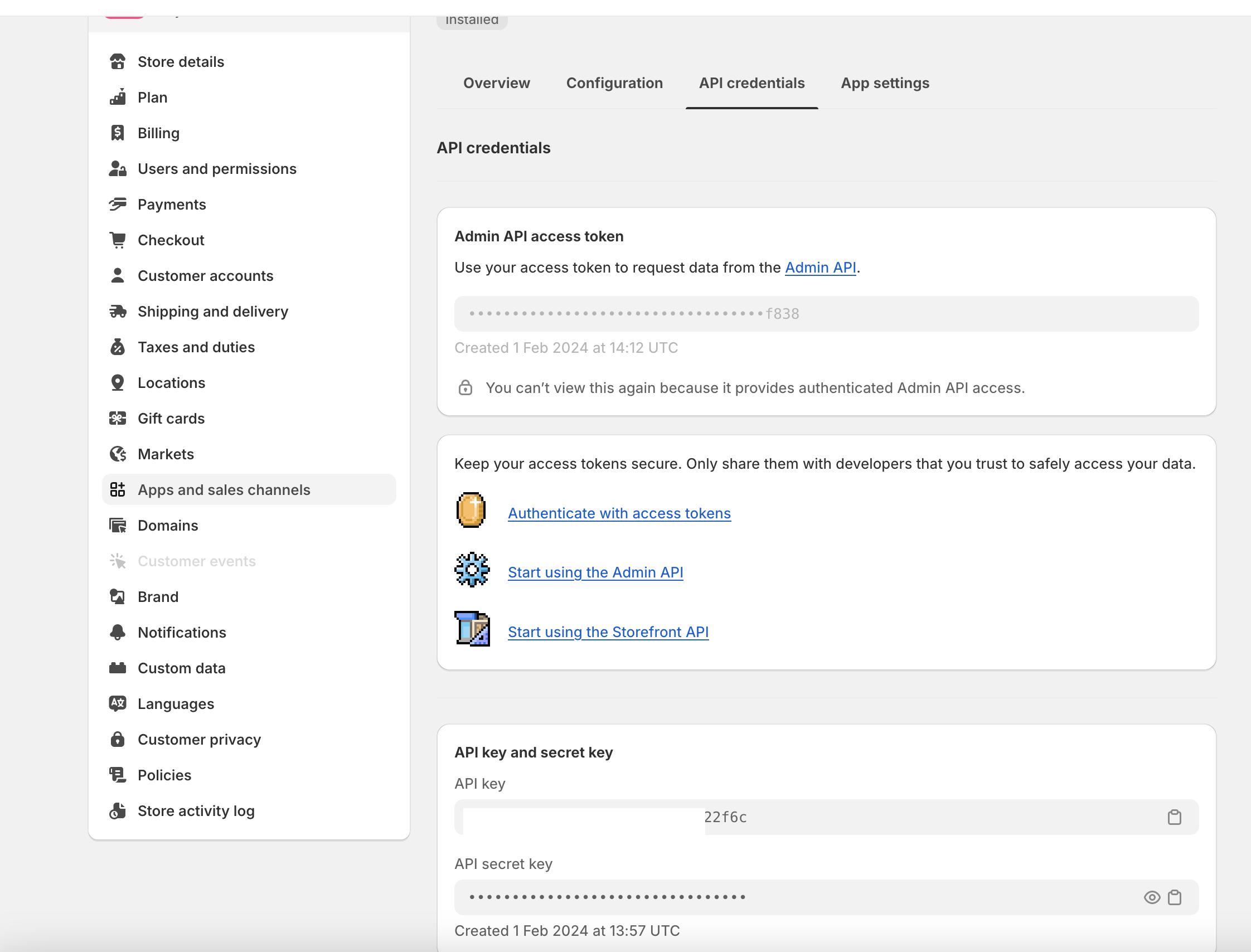Copy the API key using clipboard icon
This screenshot has width=1251, height=952.
(1174, 817)
